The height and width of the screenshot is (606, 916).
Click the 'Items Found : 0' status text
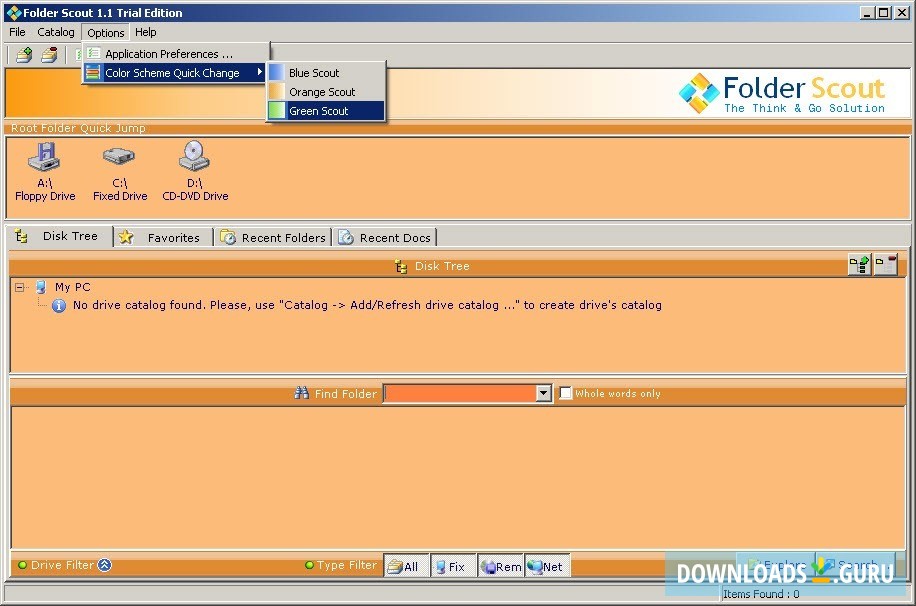(761, 594)
